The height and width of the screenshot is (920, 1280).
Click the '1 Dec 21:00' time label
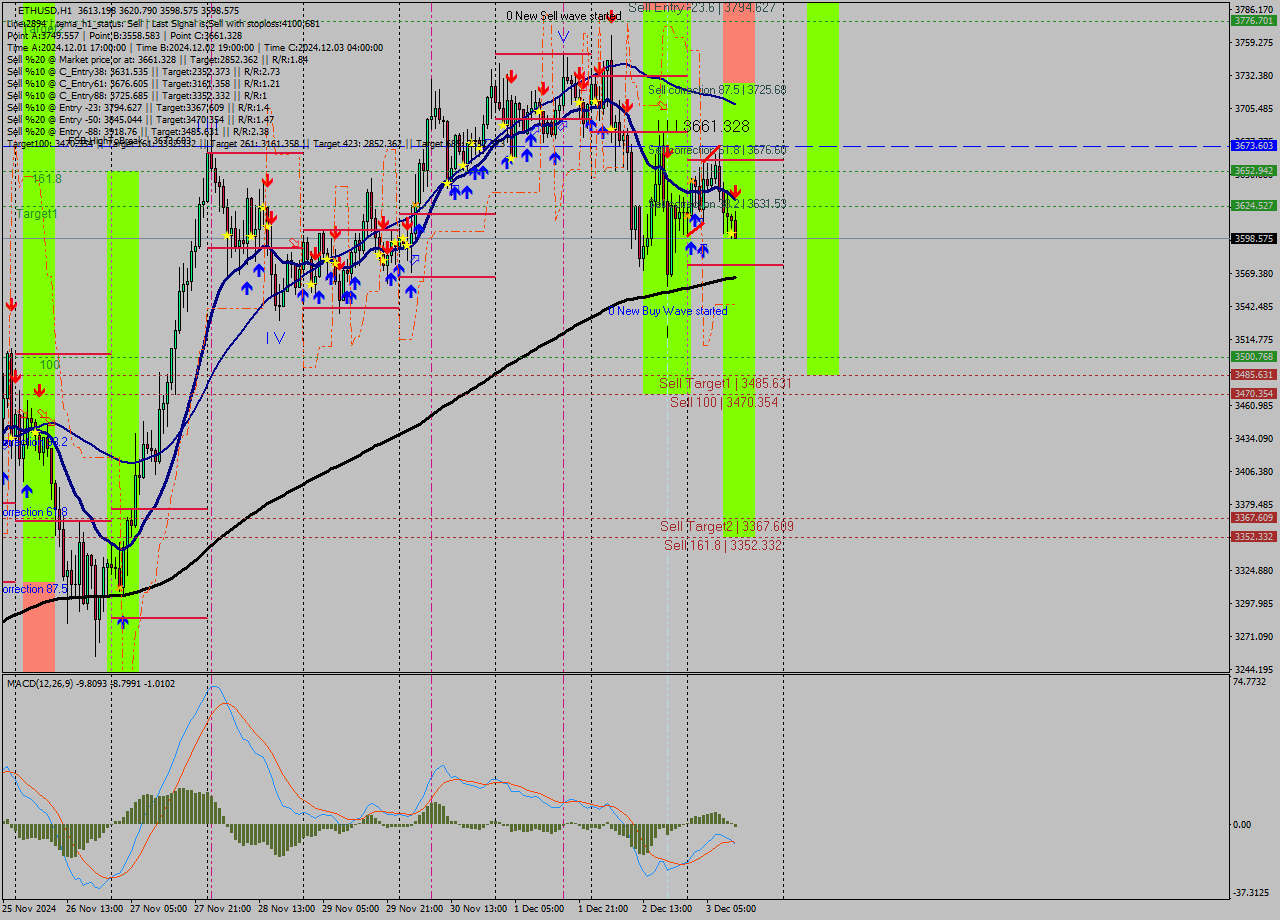coord(603,909)
